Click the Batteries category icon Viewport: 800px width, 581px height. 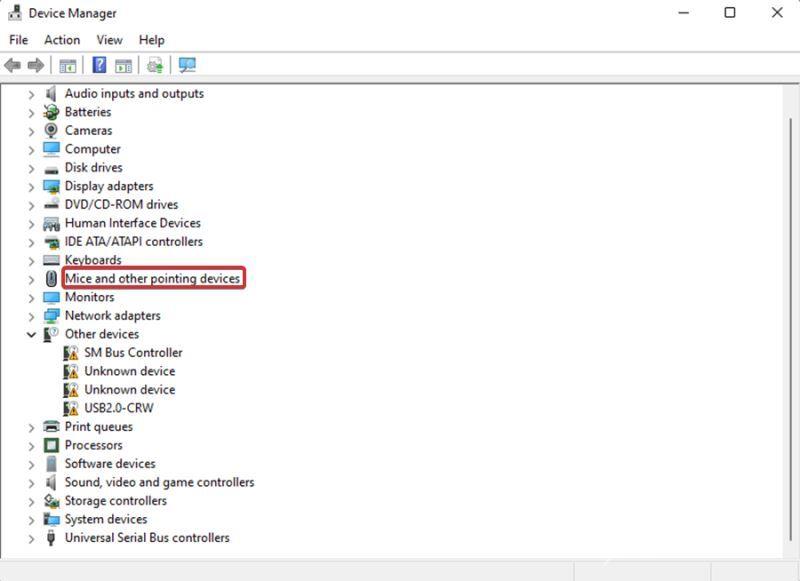(52, 112)
